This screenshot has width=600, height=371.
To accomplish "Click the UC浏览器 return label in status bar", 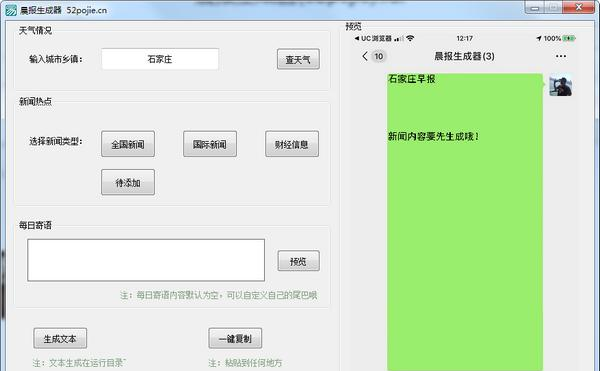I will [373, 38].
